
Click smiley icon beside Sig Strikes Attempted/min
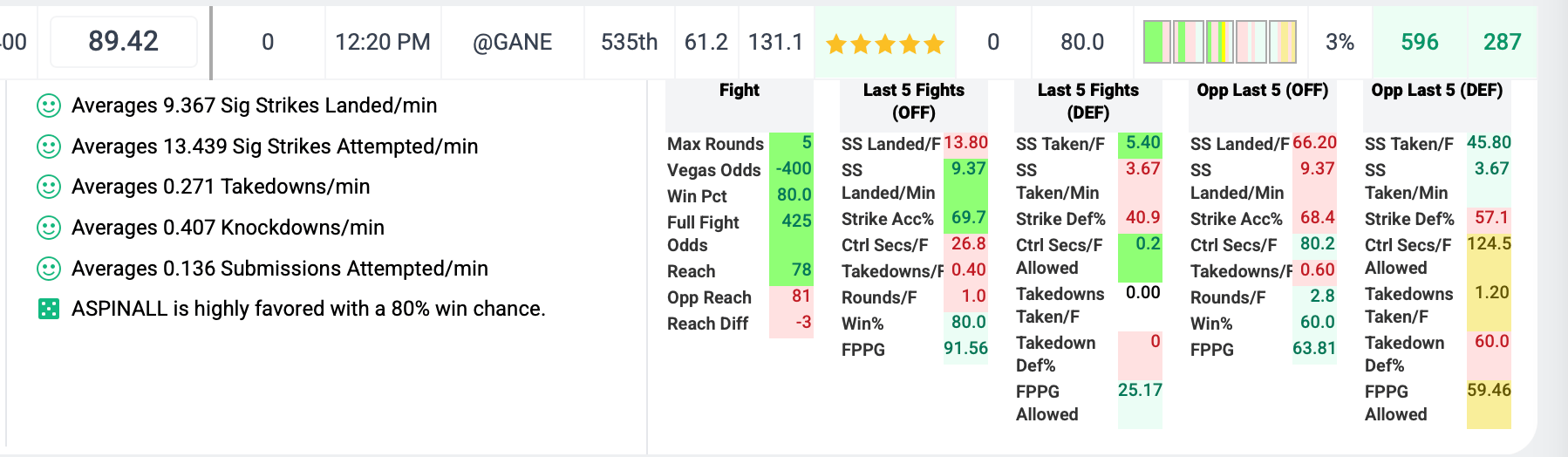(x=49, y=147)
